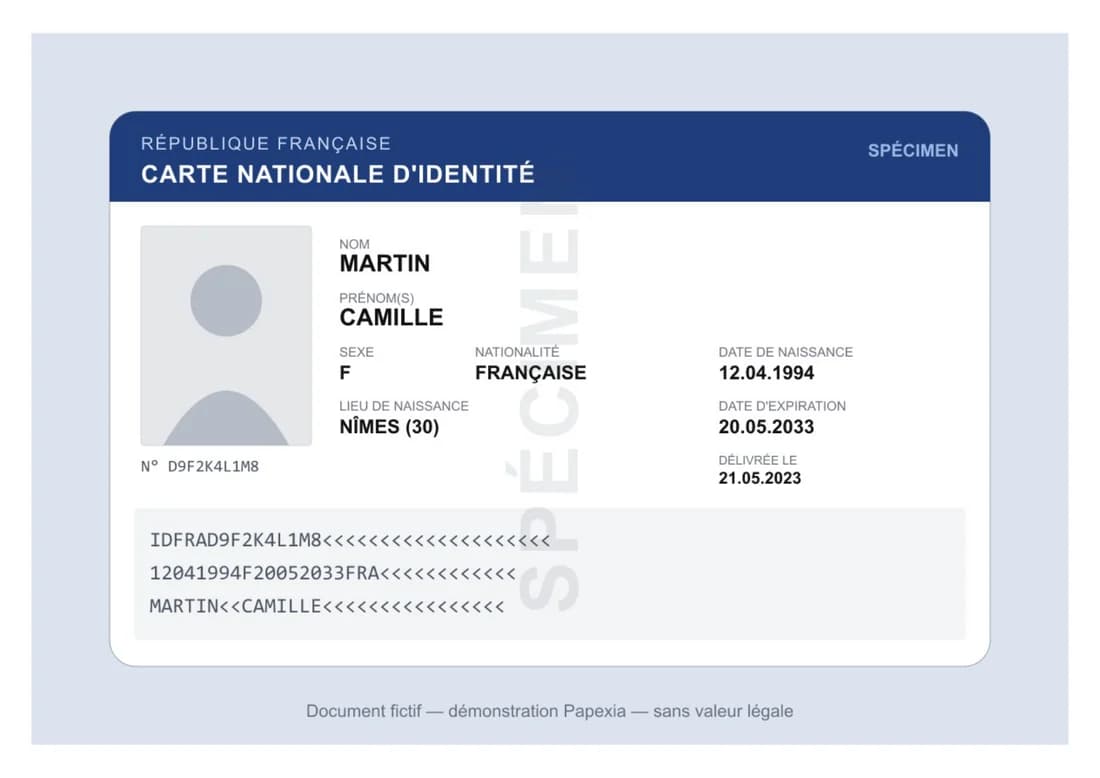This screenshot has height=778, width=1100.
Task: Select the nationality value 'FRANÇAISE'
Action: (530, 373)
